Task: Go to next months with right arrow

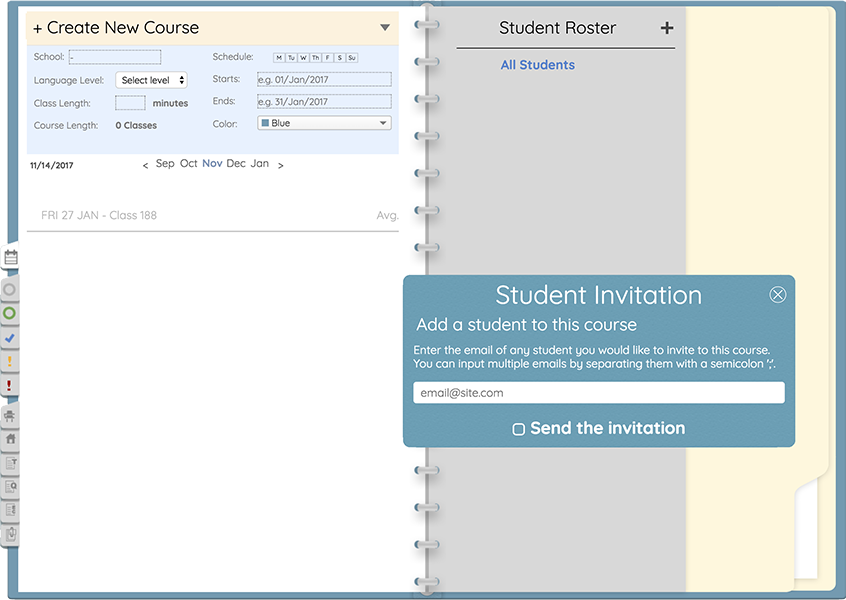Action: 281,166
